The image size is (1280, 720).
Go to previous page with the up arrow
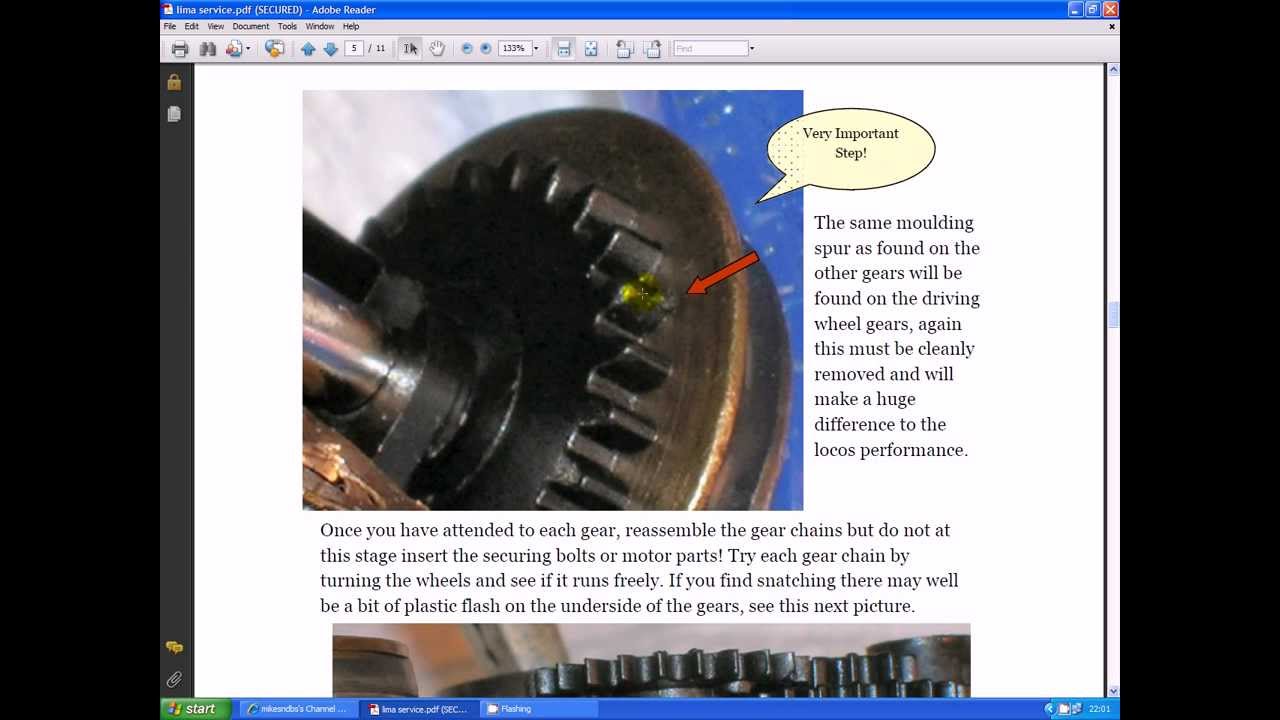click(308, 49)
